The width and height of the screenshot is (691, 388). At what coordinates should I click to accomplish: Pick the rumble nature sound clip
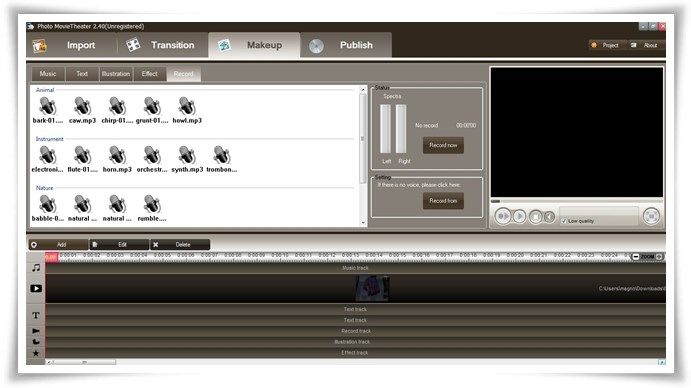[152, 208]
